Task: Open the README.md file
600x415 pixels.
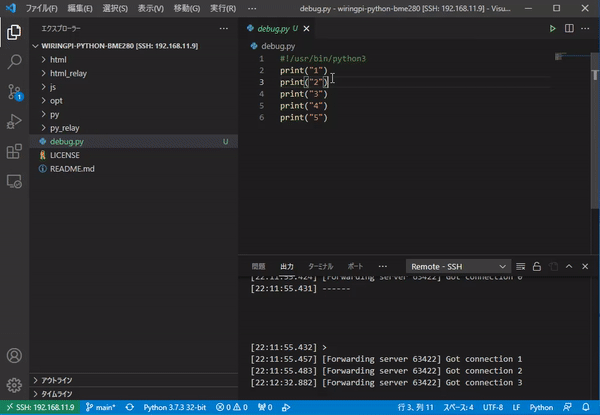Action: pos(133,169)
